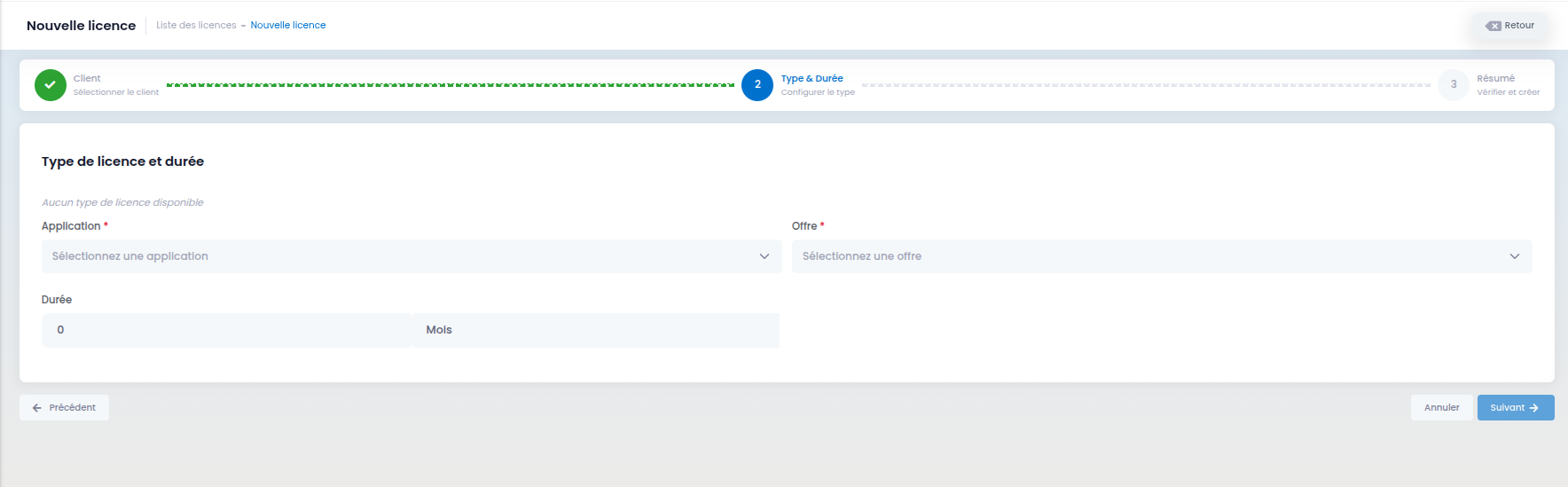Click the Durée number input field
The width and height of the screenshot is (1568, 487).
[226, 330]
